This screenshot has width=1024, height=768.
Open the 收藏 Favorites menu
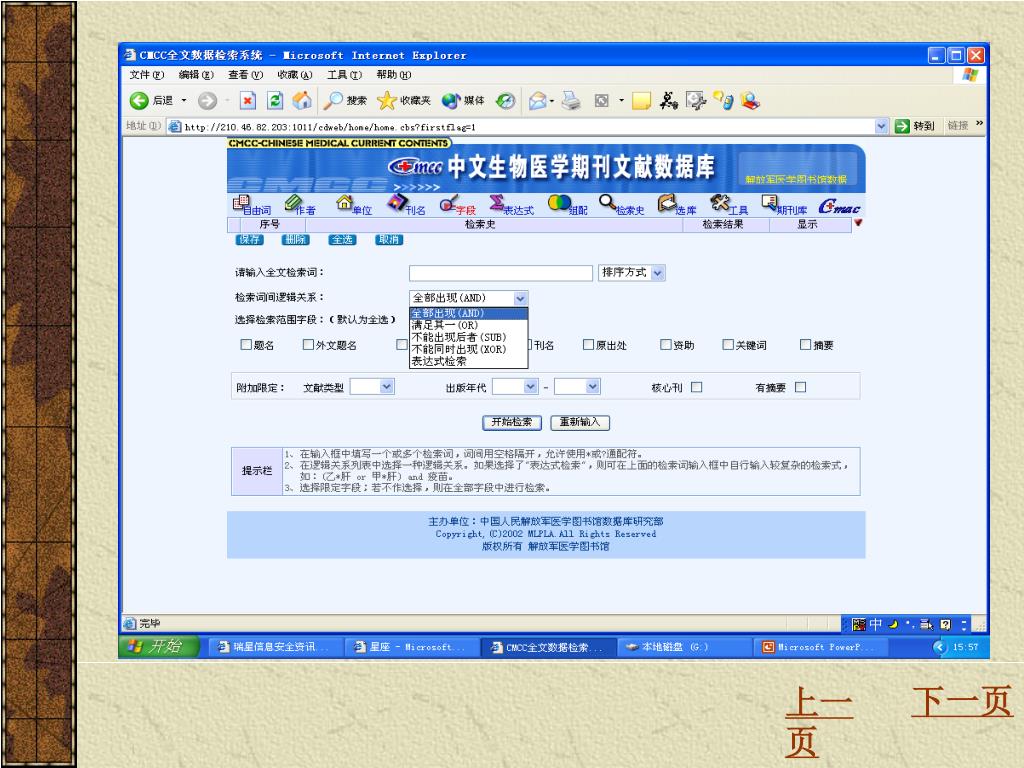(x=295, y=74)
